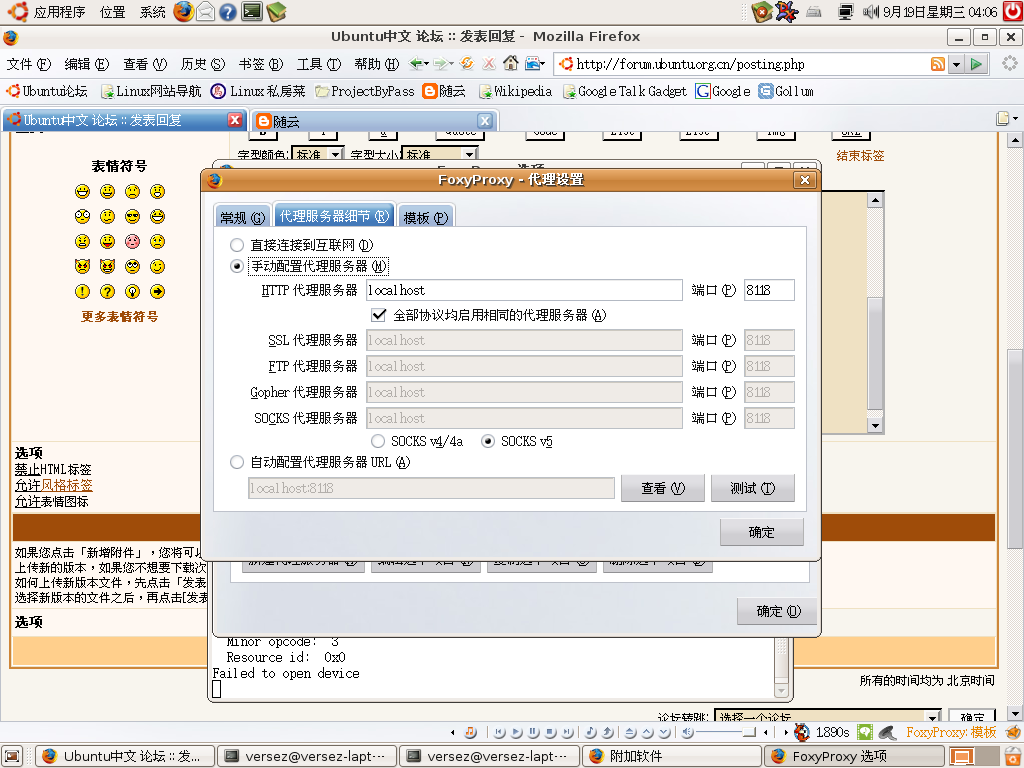The width and height of the screenshot is (1024, 768).
Task: Click the orange music note status icon
Action: (470, 732)
